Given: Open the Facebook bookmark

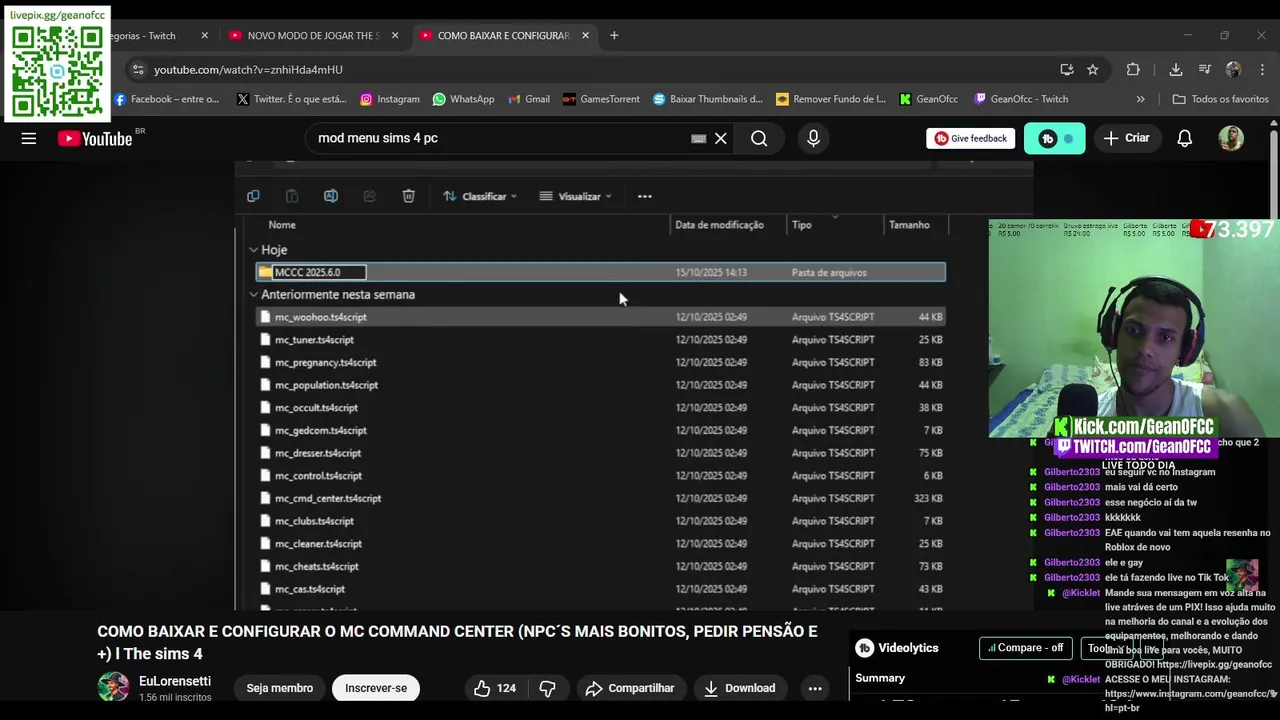Looking at the screenshot, I should pos(167,99).
